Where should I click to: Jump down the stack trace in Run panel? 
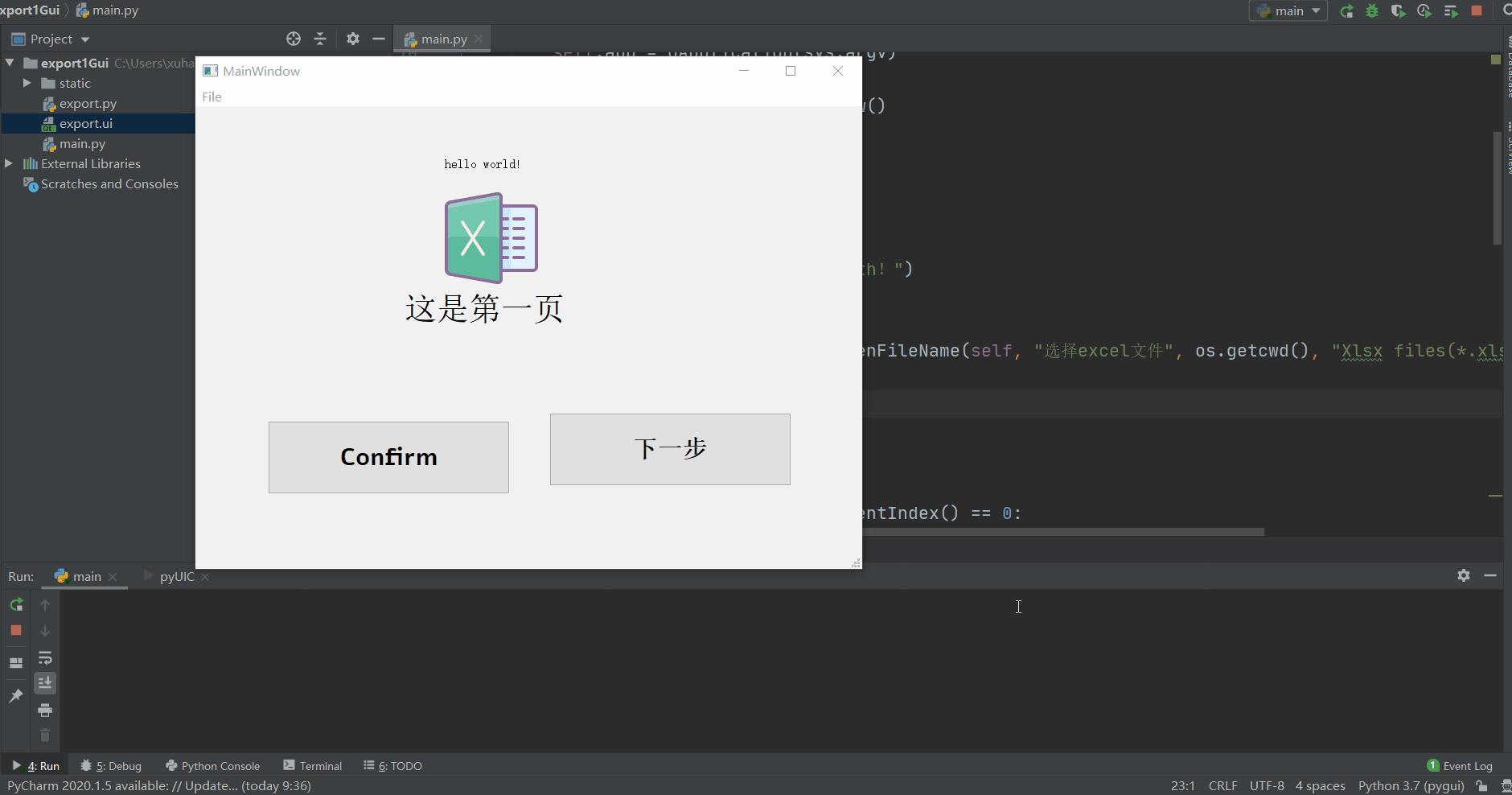coord(45,630)
